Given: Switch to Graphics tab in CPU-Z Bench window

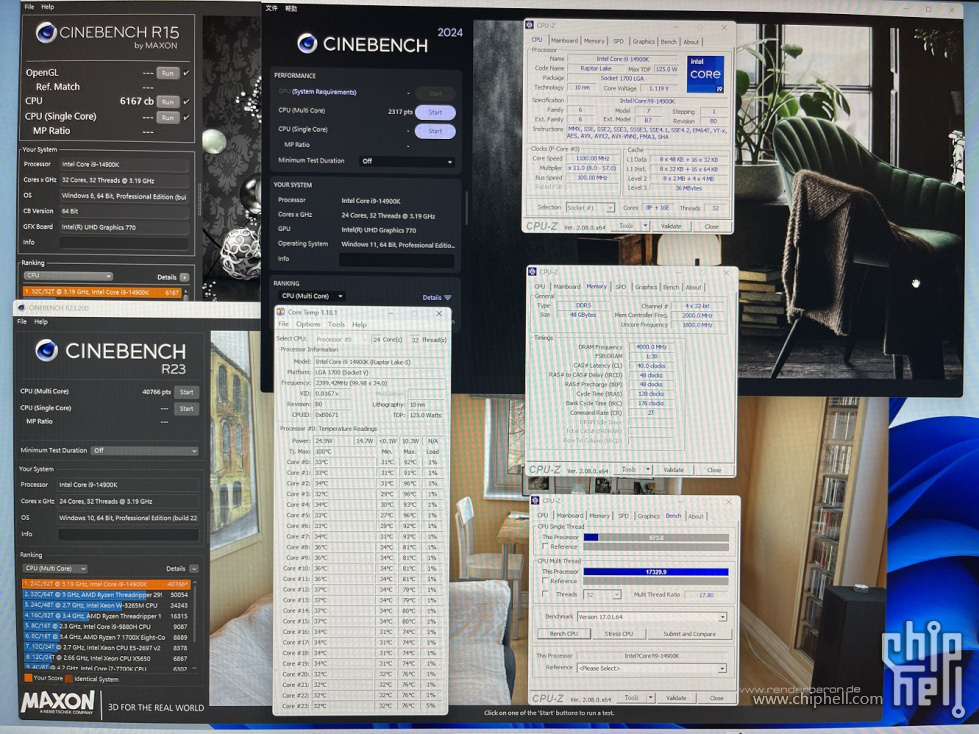Looking at the screenshot, I should [x=649, y=516].
